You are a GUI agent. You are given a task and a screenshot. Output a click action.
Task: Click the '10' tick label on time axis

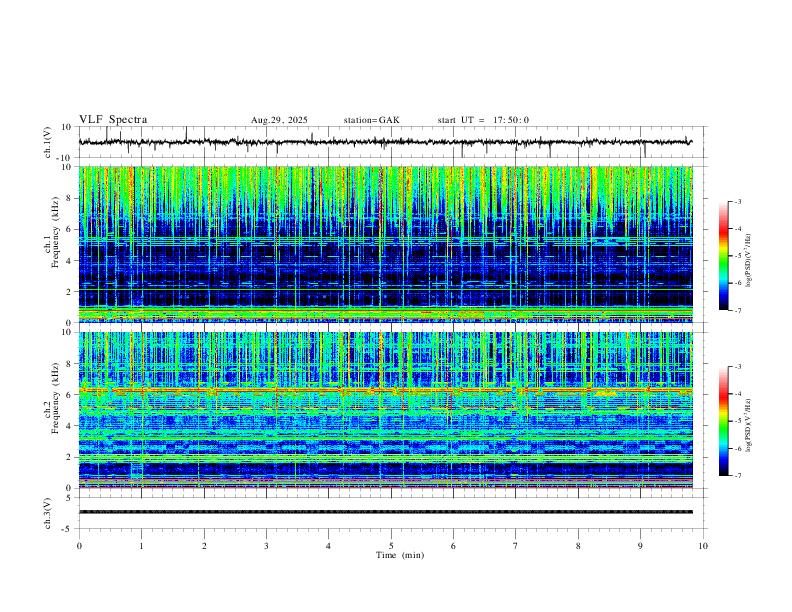(x=703, y=546)
